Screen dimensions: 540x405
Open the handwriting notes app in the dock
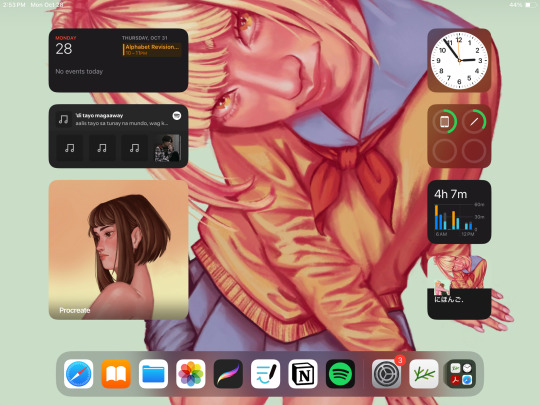[266, 374]
